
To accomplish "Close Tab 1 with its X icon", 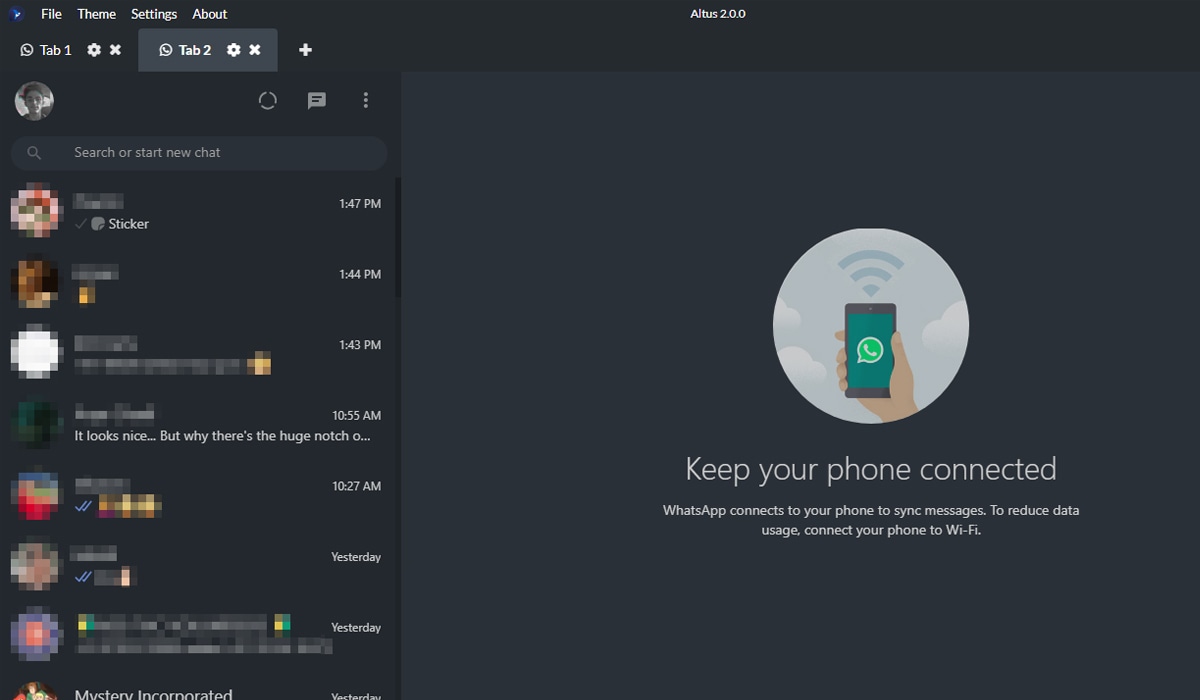I will pos(116,50).
